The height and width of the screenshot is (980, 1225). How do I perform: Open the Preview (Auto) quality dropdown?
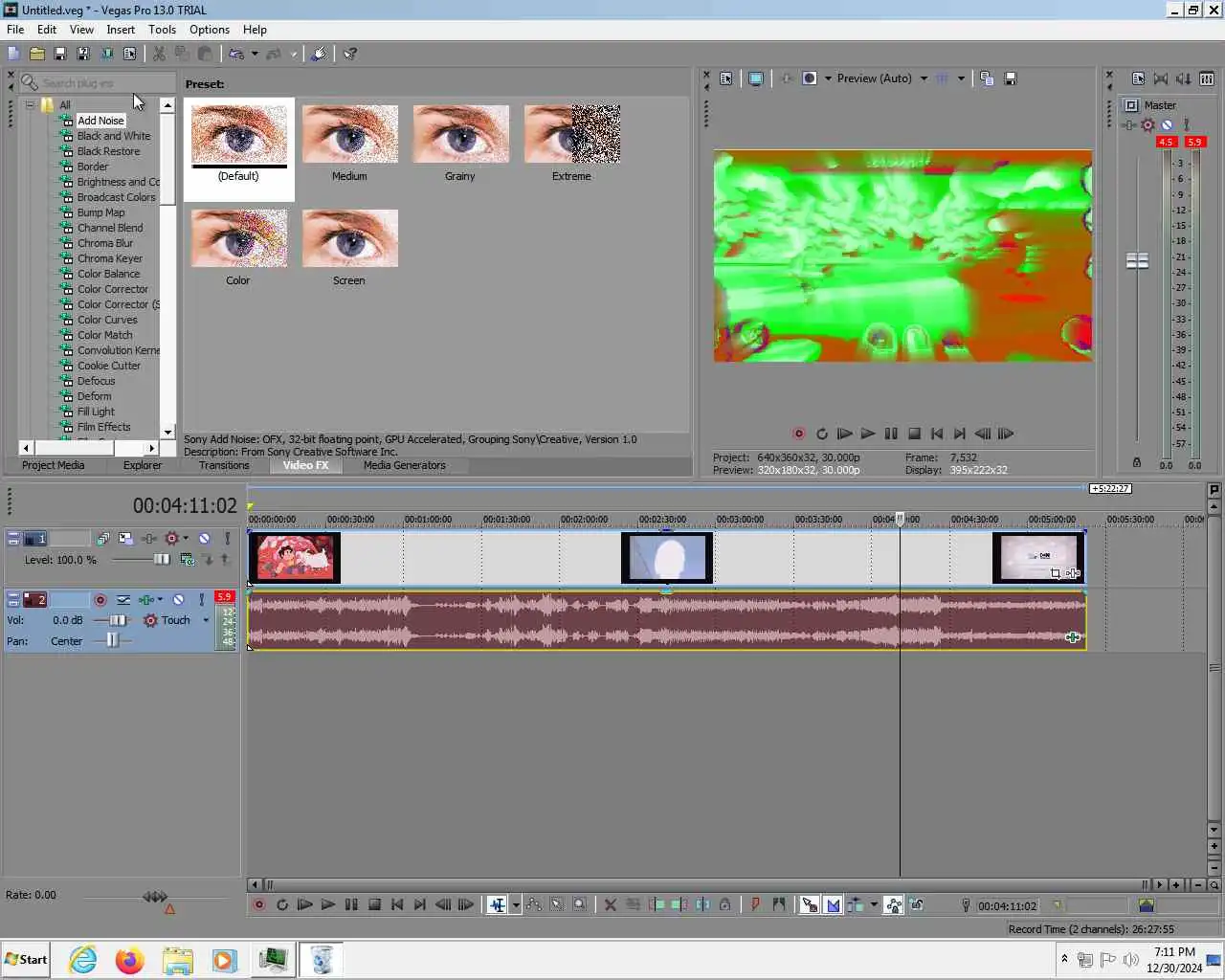[924, 78]
